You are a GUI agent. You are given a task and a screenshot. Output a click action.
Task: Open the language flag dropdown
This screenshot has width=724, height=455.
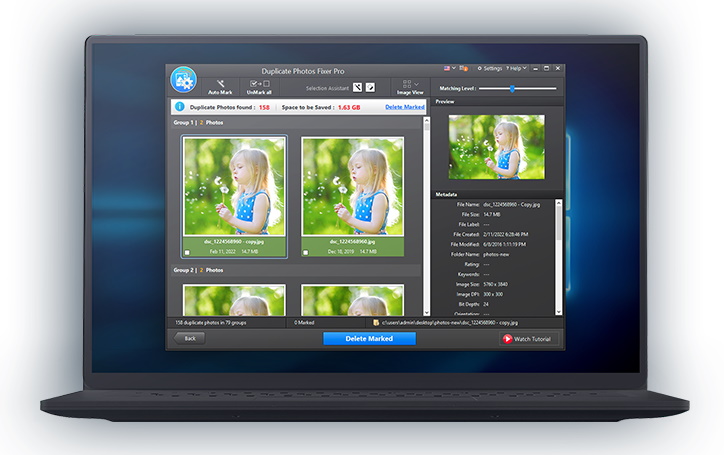(450, 69)
